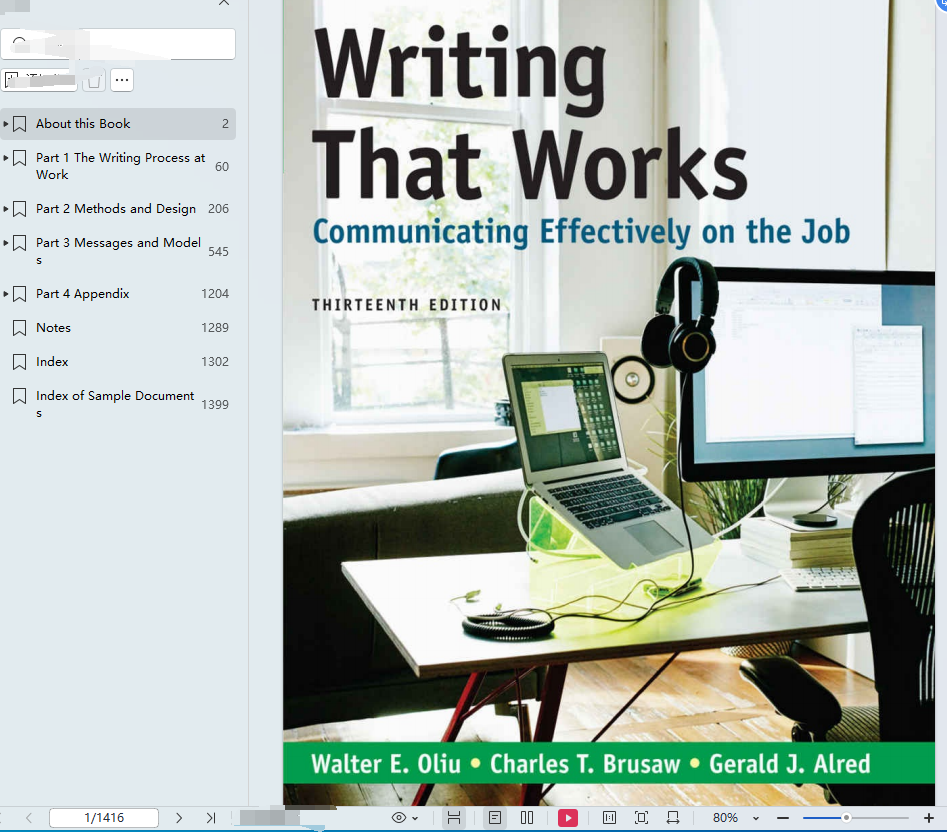This screenshot has height=832, width=947.
Task: Switch to single-page view
Action: (495, 818)
